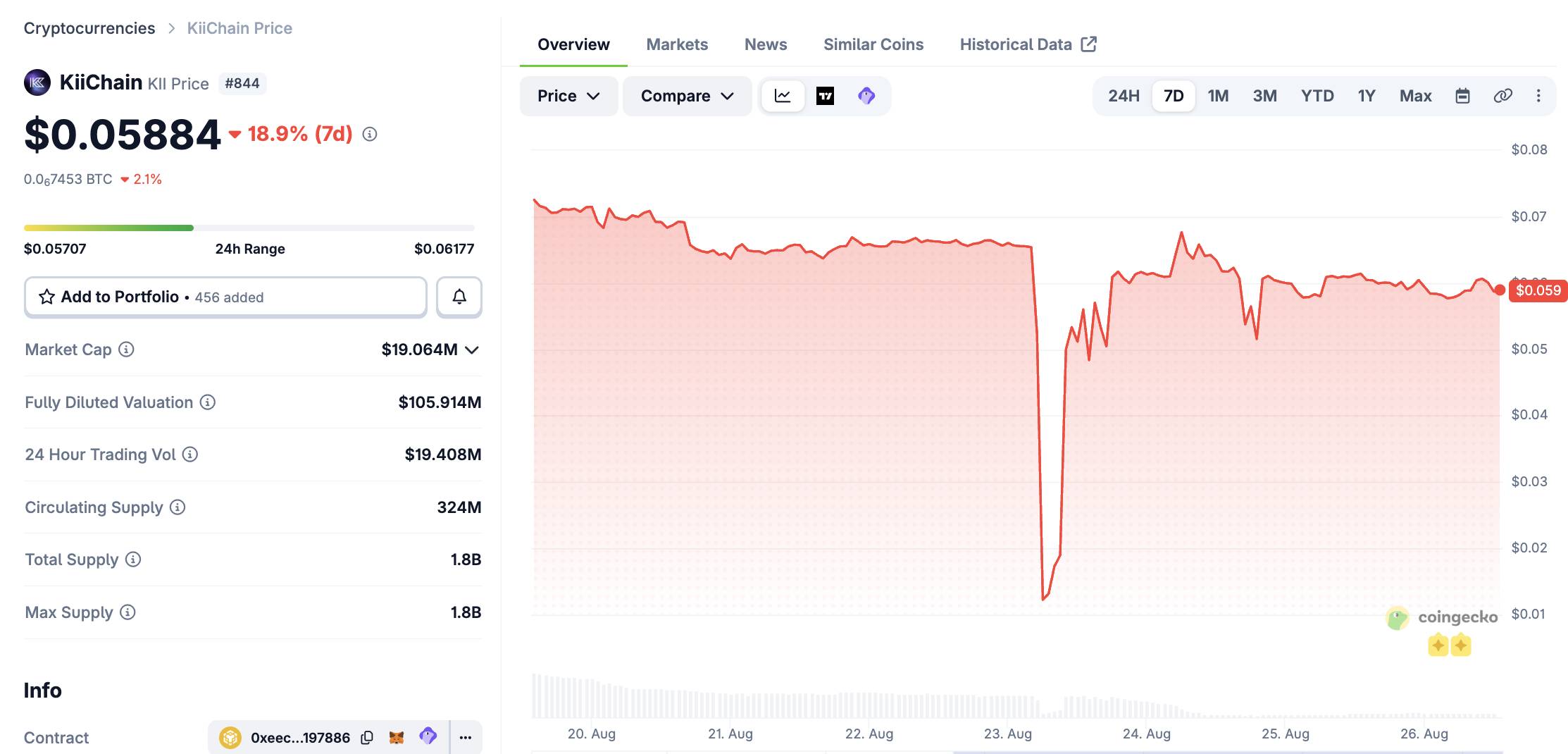This screenshot has width=1568, height=754.
Task: Switch chart to TradingView view icon
Action: [825, 96]
